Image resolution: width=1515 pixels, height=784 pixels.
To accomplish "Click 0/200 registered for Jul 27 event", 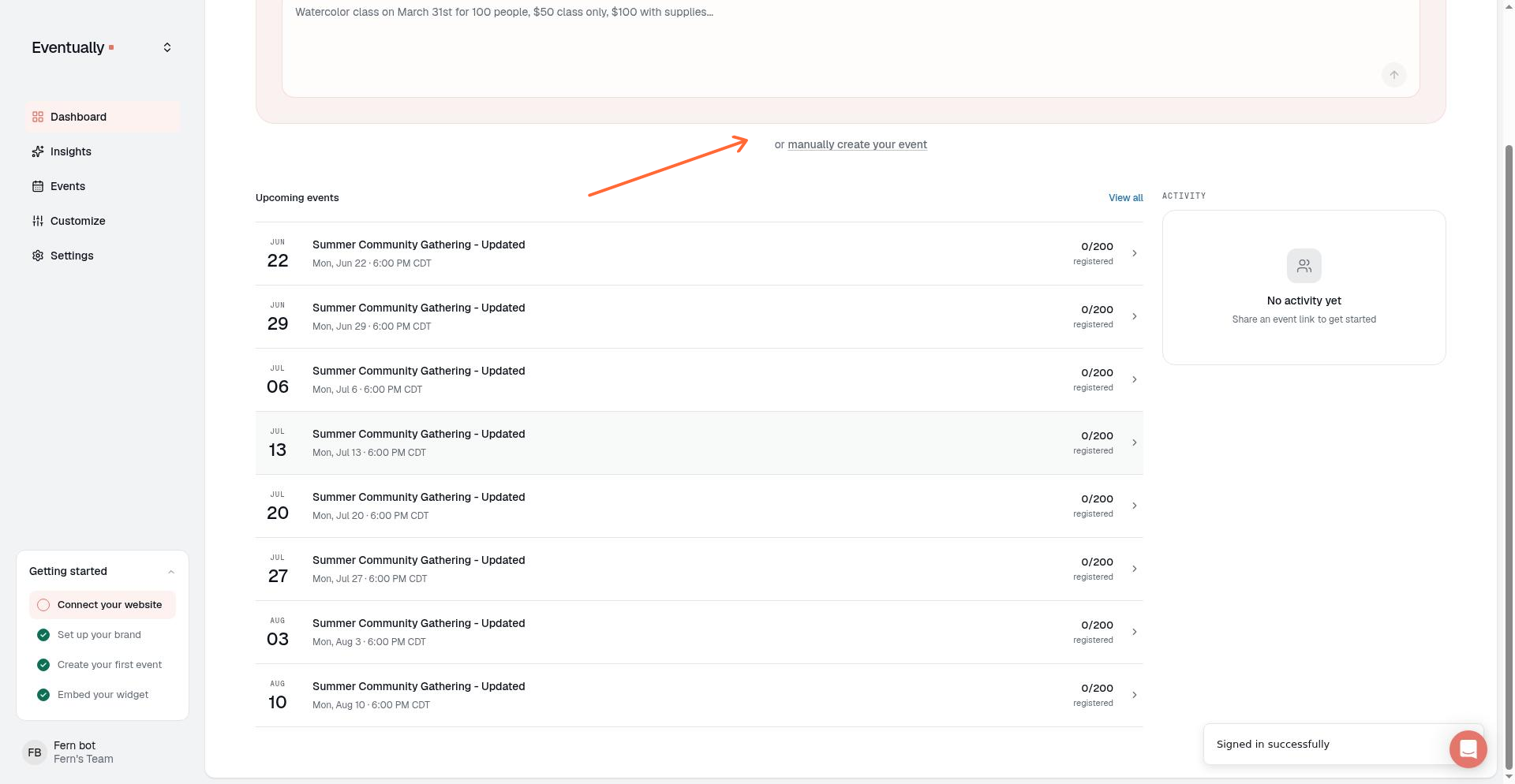I will point(1093,569).
